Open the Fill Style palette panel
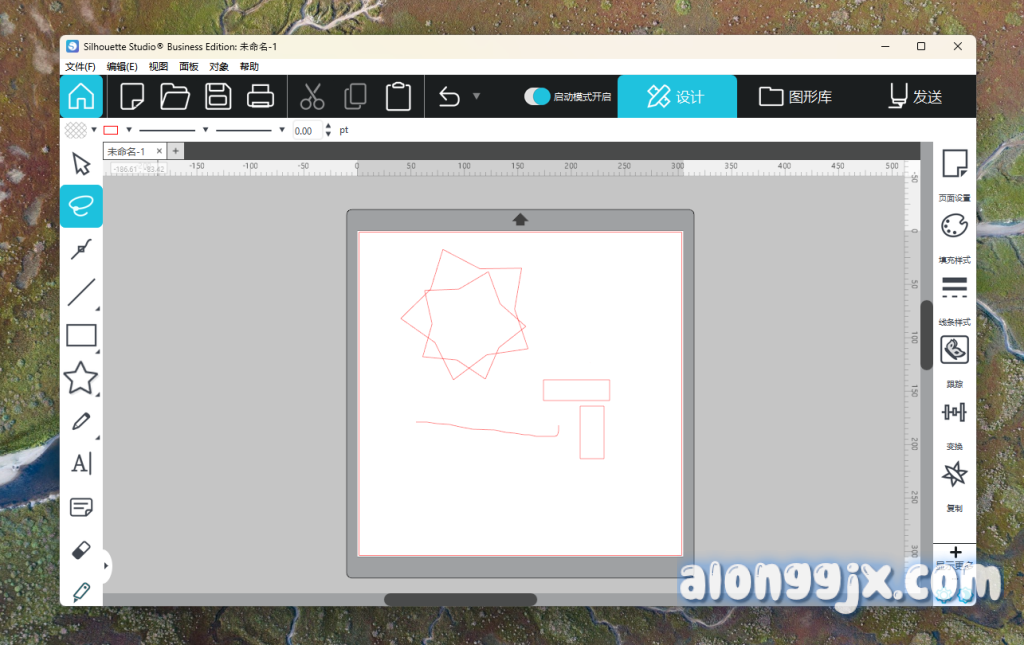The image size is (1024, 645). click(955, 226)
